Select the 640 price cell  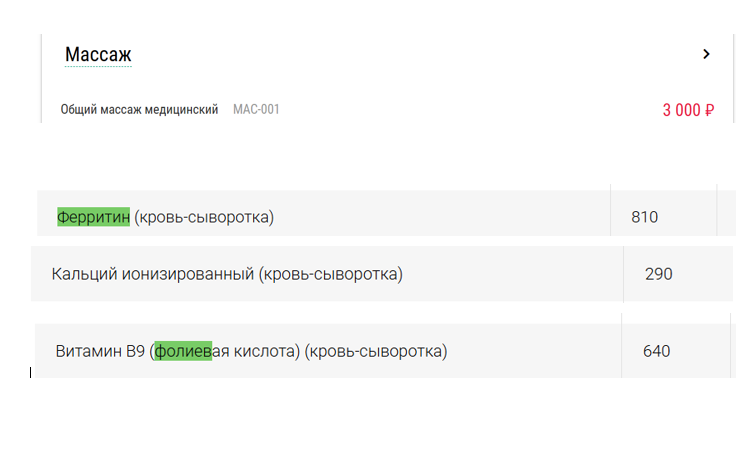click(656, 351)
